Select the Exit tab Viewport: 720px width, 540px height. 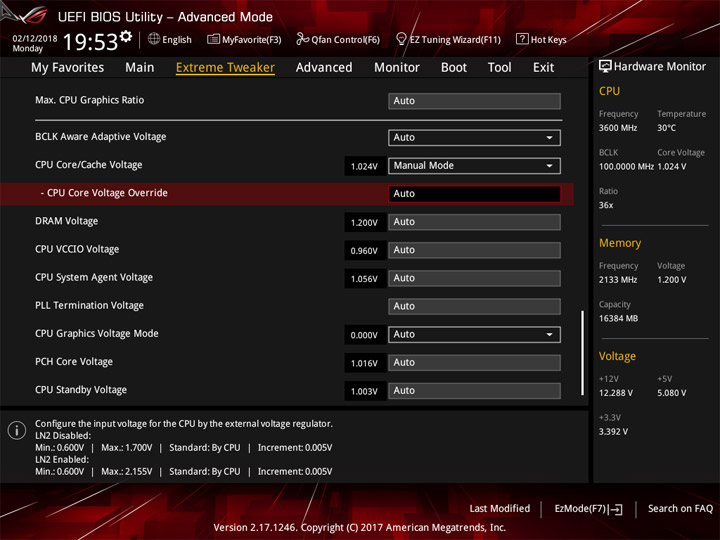pos(543,68)
